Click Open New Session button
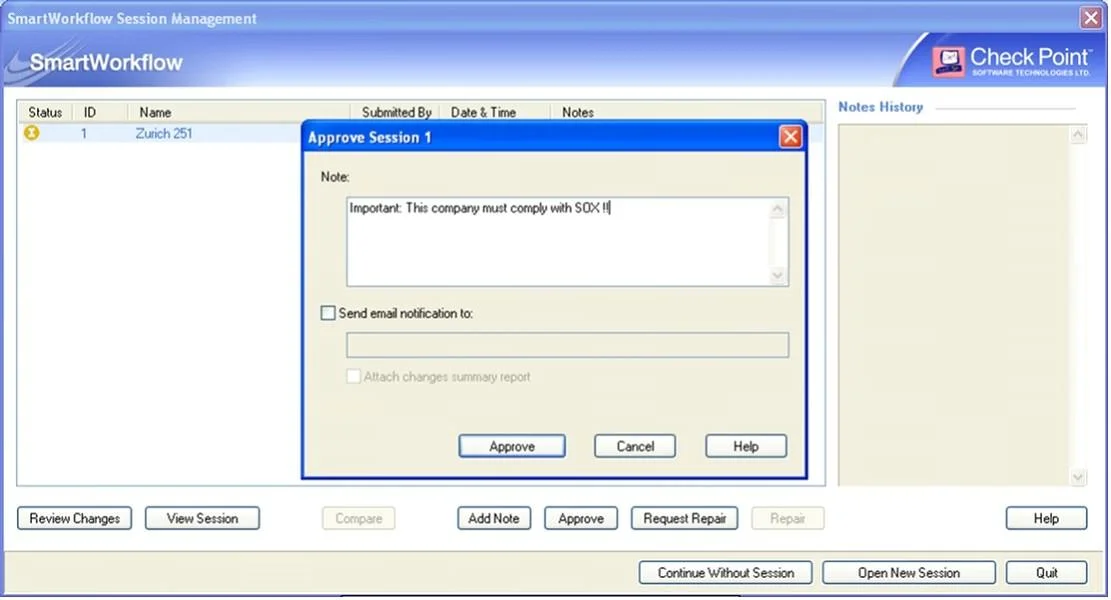Screen dimensions: 1111x600 [x=908, y=572]
